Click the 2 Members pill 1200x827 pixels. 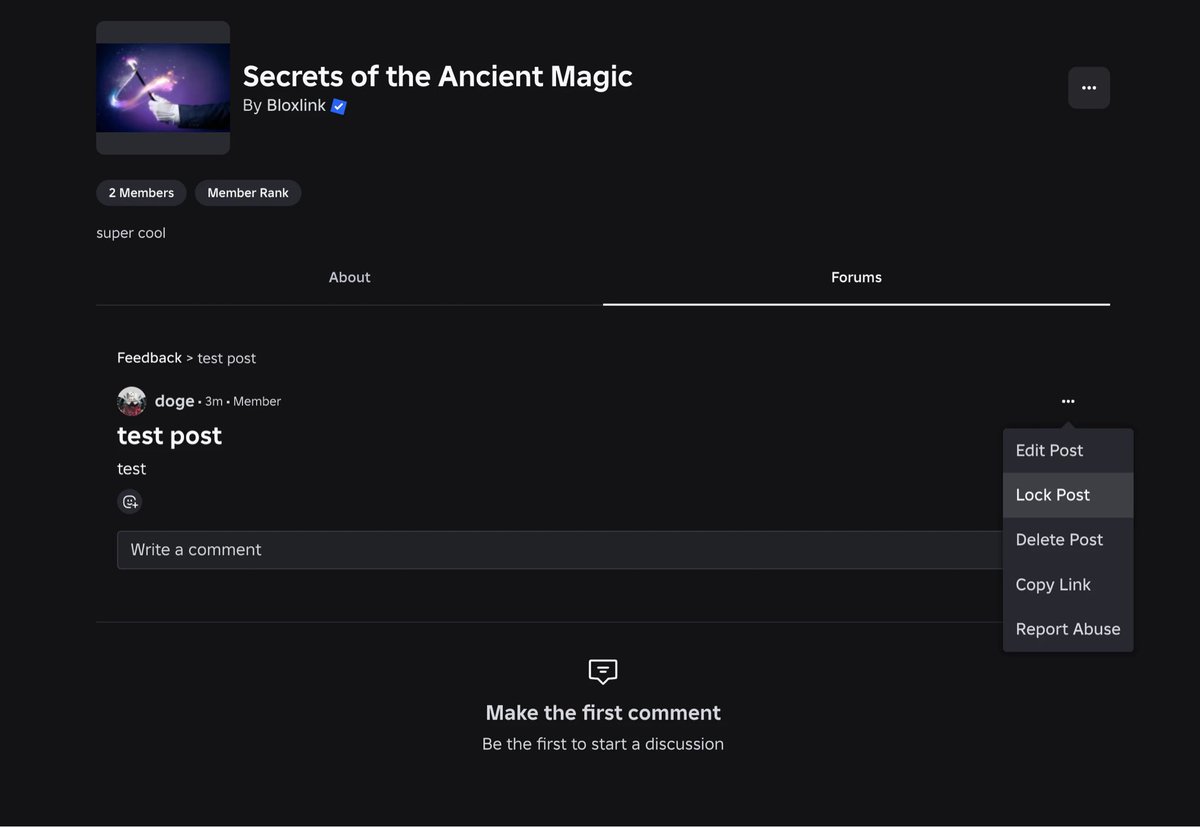click(x=141, y=193)
